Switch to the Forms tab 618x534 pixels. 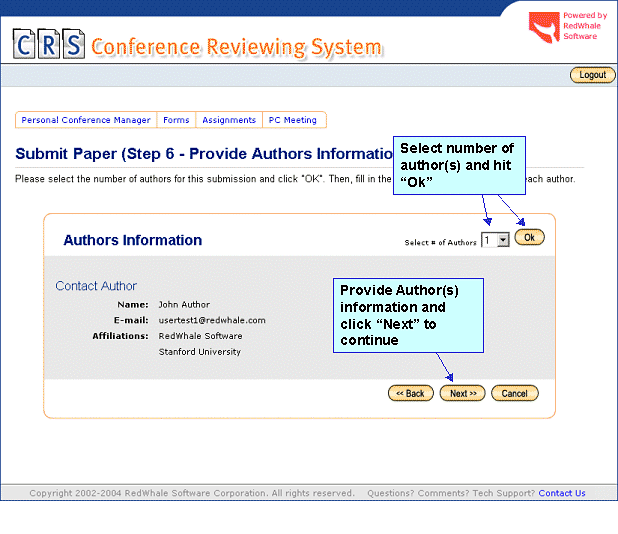coord(176,120)
